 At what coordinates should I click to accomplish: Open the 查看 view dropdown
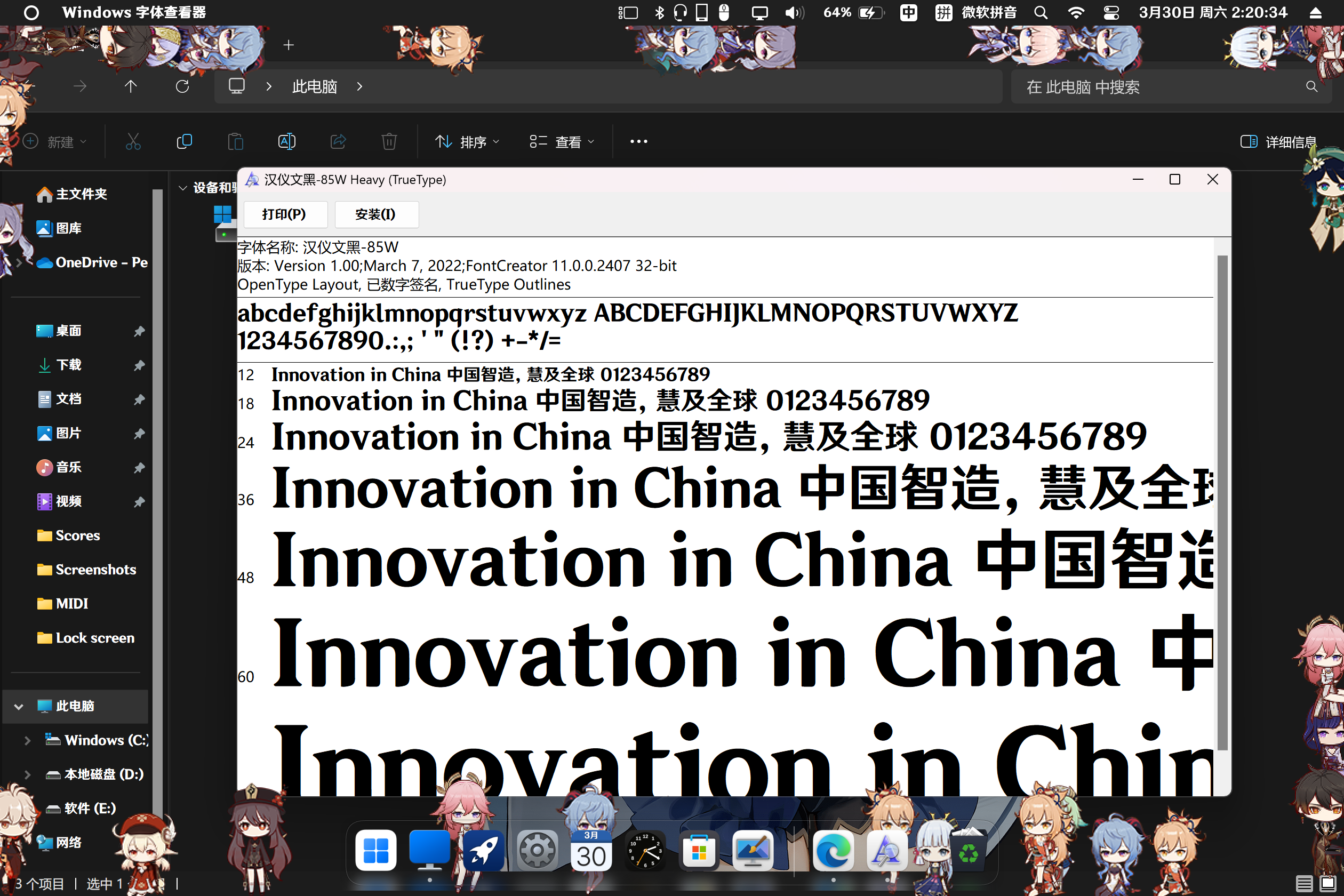[562, 142]
